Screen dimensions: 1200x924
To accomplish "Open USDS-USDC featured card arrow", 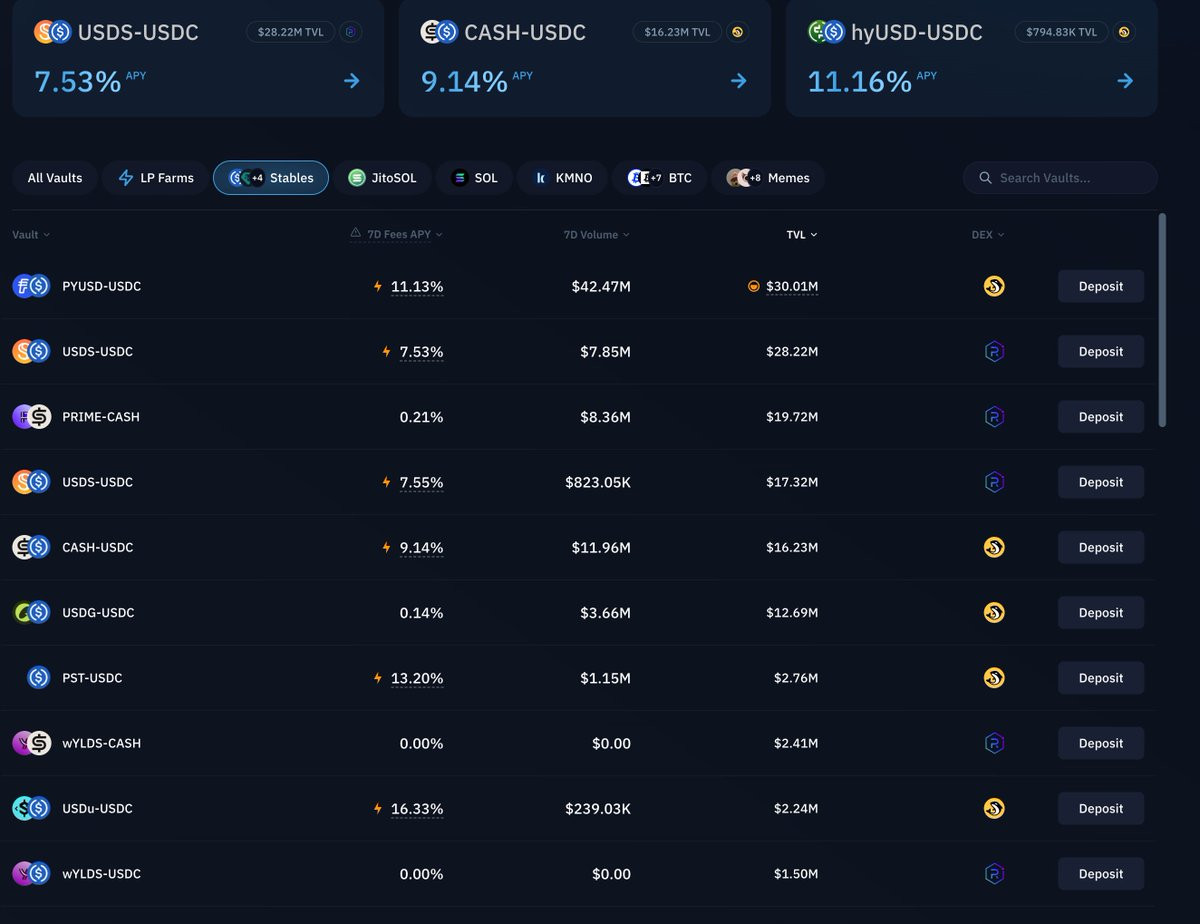I will (x=352, y=81).
